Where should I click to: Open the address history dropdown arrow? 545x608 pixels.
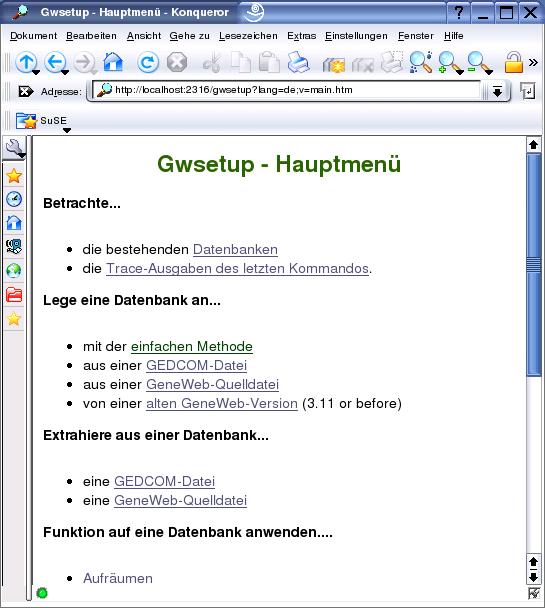pos(497,91)
